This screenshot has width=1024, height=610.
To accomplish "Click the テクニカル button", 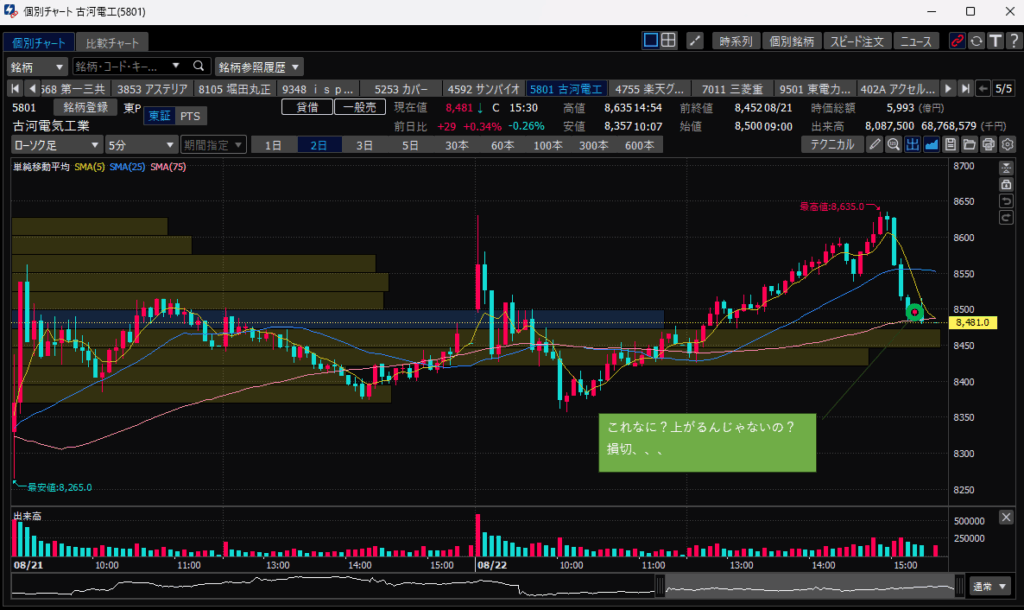I will 833,145.
